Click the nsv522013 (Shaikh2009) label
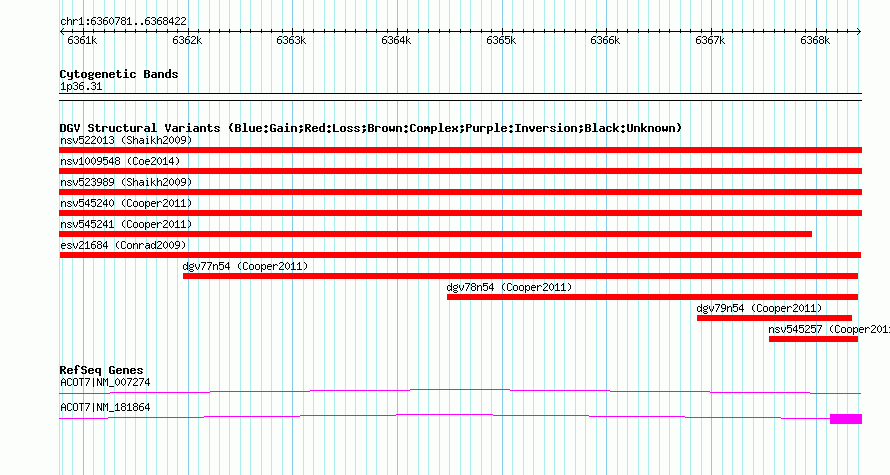The image size is (890, 475). 126,140
